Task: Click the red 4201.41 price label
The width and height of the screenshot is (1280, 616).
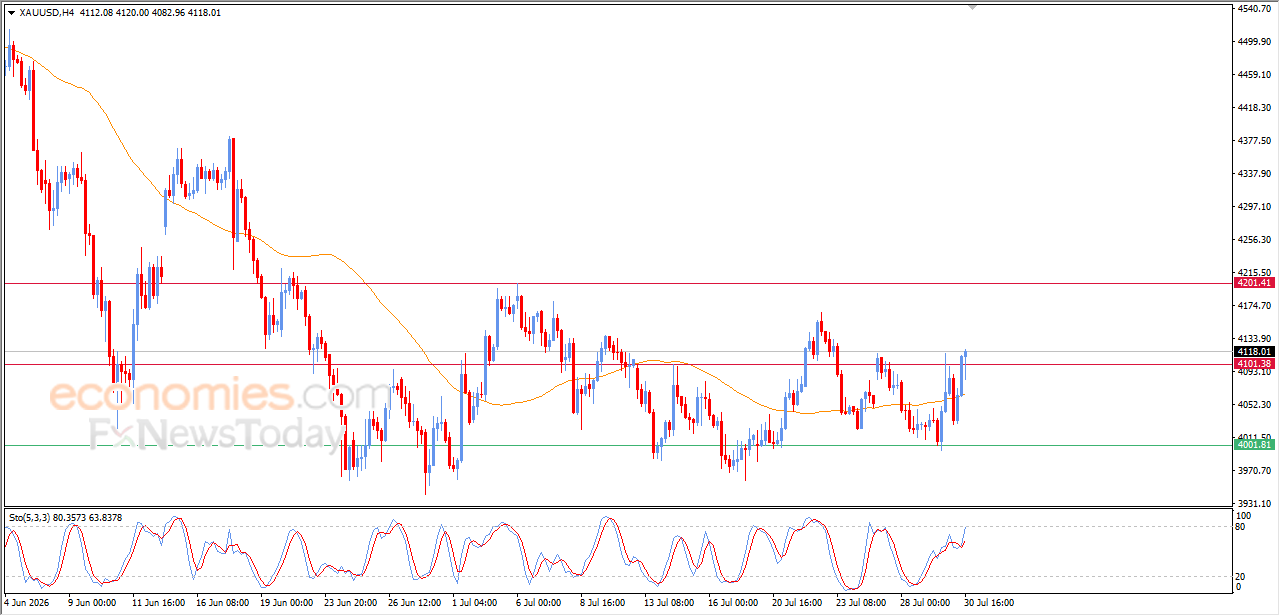Action: pos(1254,283)
